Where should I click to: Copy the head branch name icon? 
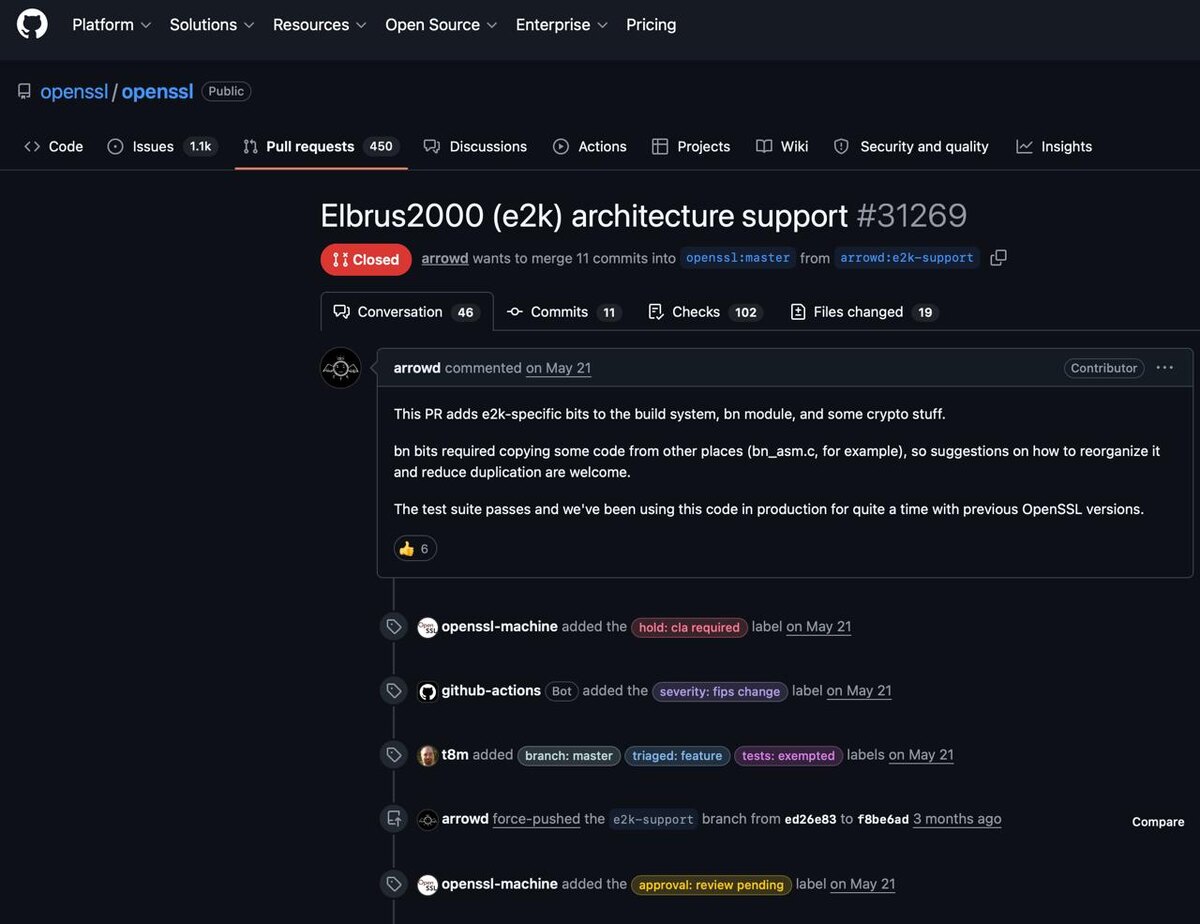[x=998, y=258]
